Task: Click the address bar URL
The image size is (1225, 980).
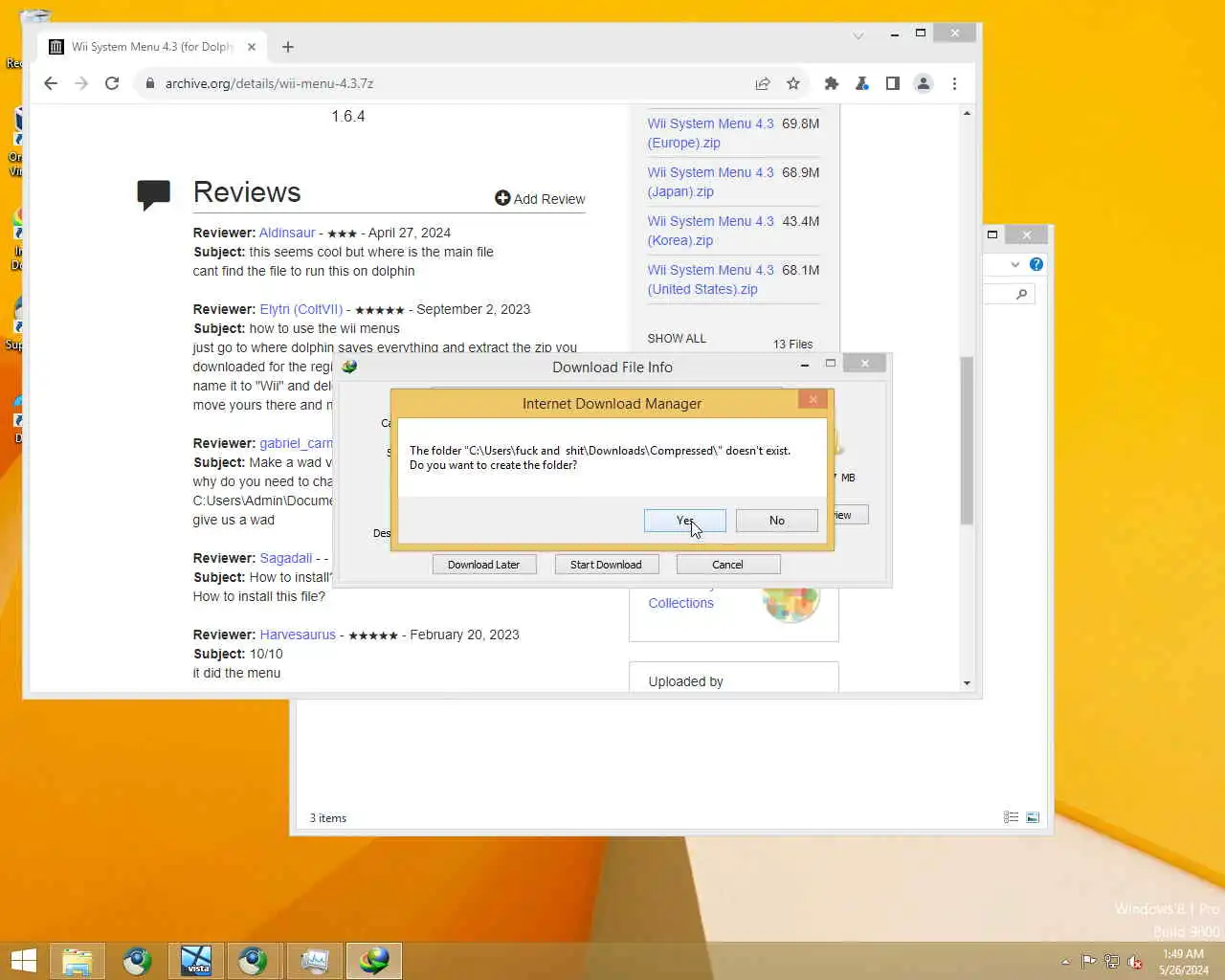Action: click(269, 83)
